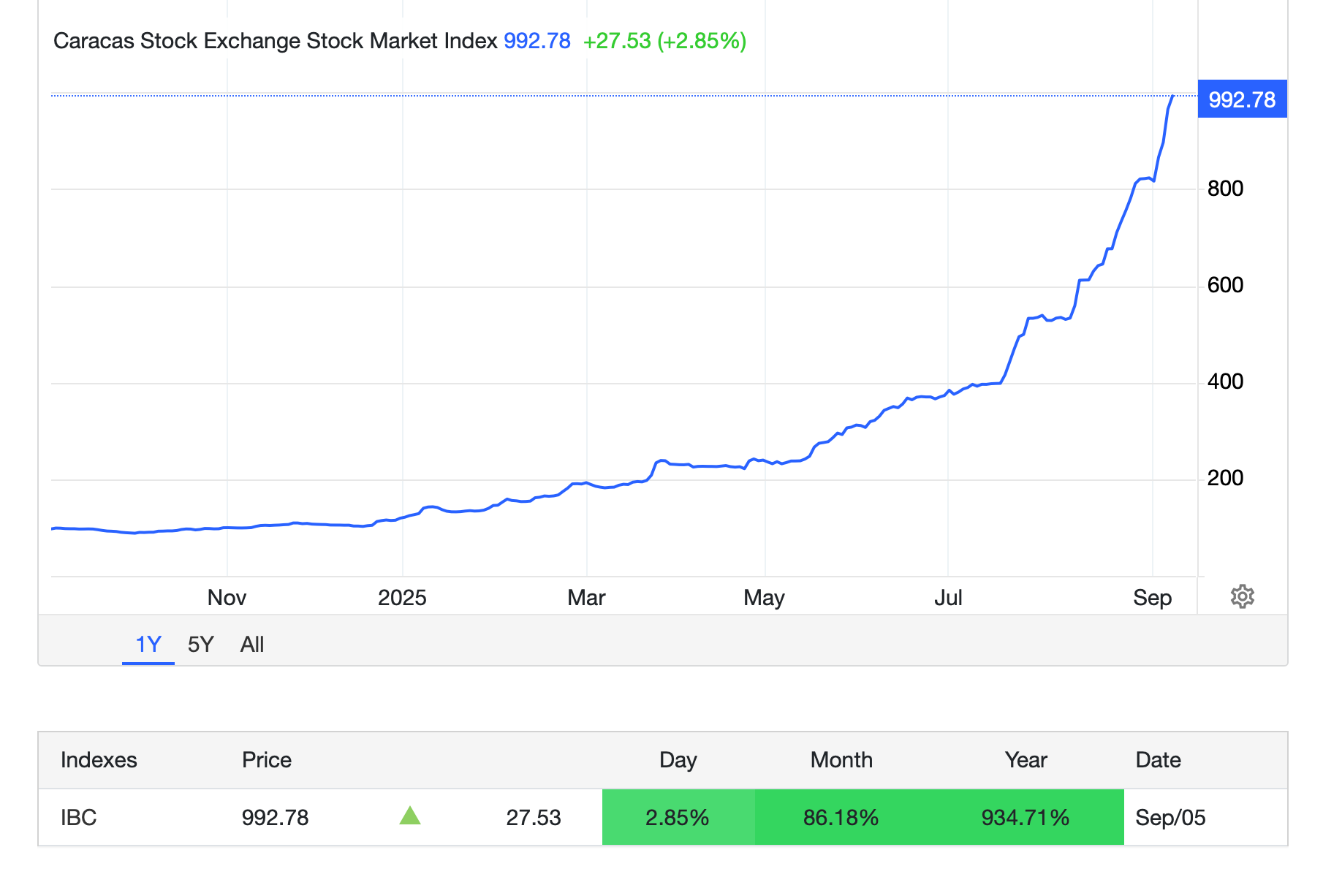
Task: Click the 992.78 price cell in table
Action: click(x=276, y=817)
